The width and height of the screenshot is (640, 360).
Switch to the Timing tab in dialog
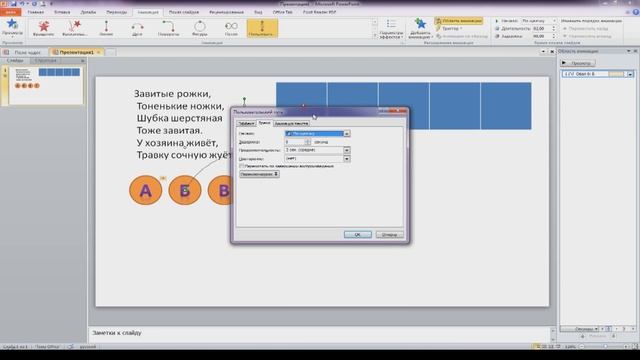point(264,123)
